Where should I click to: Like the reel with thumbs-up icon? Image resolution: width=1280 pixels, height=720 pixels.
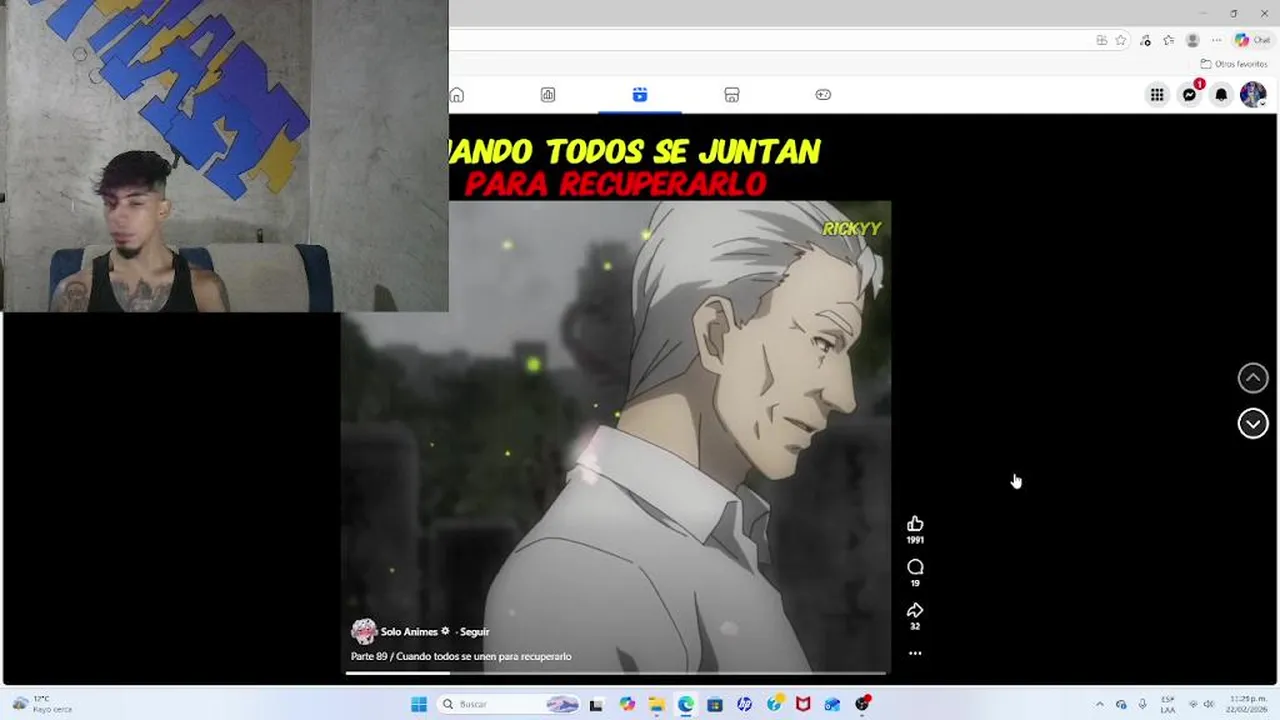click(x=915, y=524)
